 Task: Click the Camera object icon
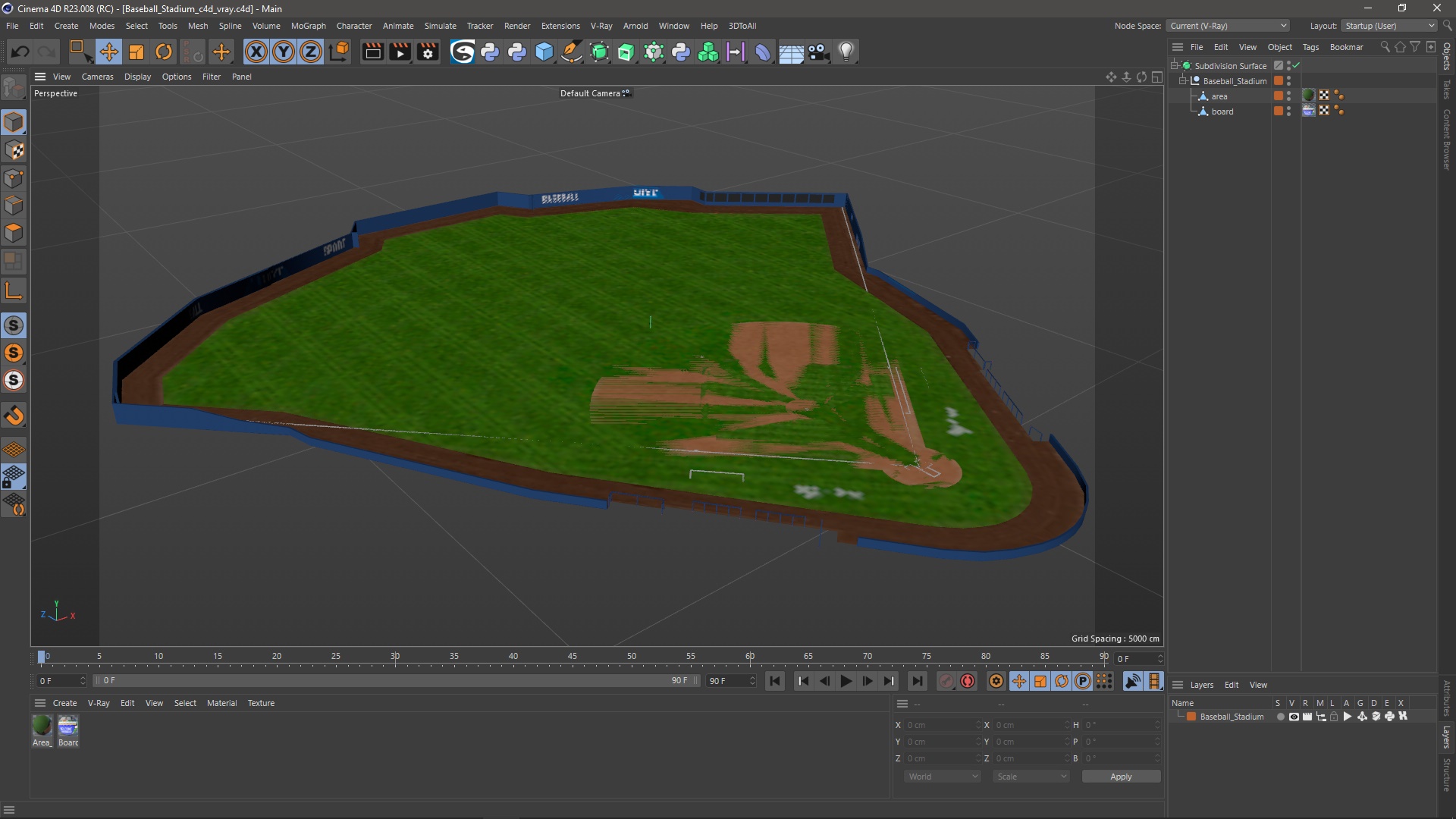818,52
